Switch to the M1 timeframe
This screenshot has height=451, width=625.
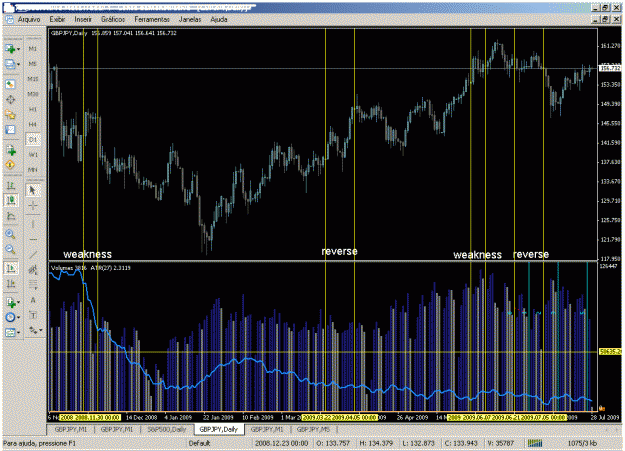click(x=33, y=49)
